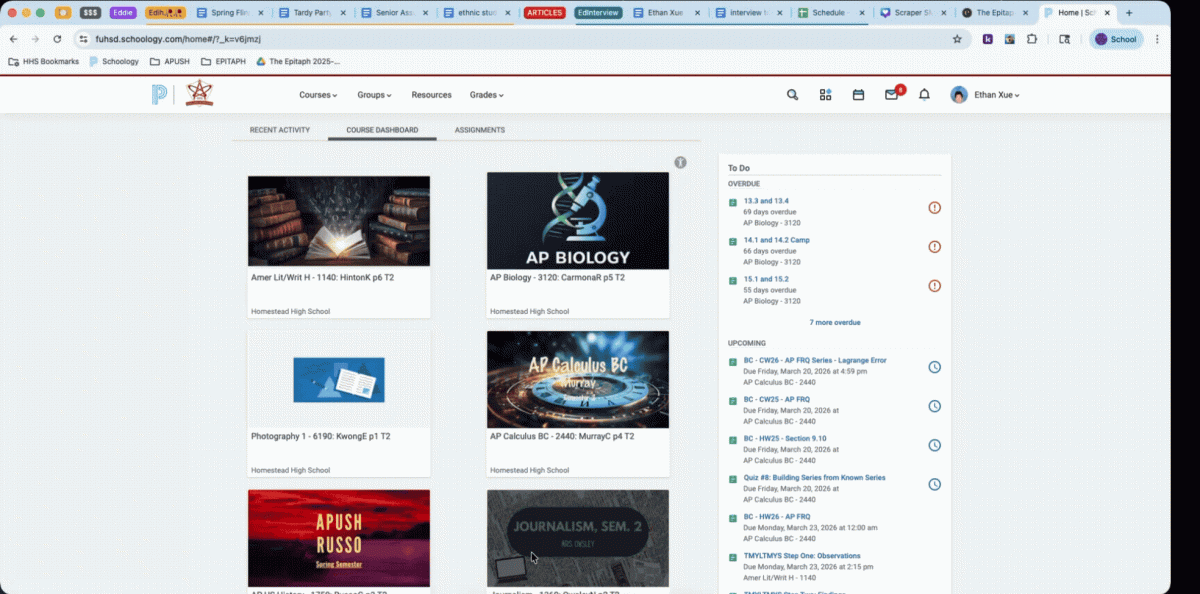Collapse the EdInterview tab group
1200x594 pixels.
[600, 13]
